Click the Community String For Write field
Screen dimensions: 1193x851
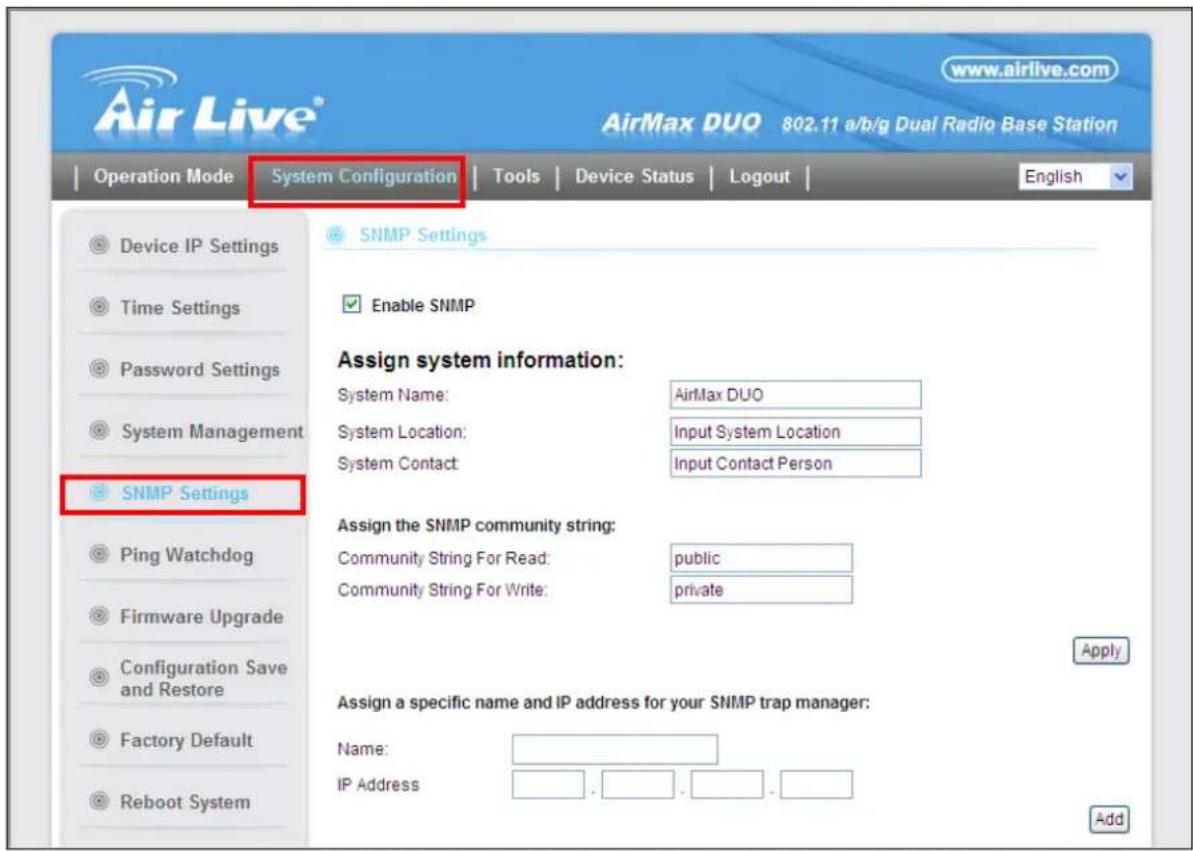pyautogui.click(x=761, y=590)
